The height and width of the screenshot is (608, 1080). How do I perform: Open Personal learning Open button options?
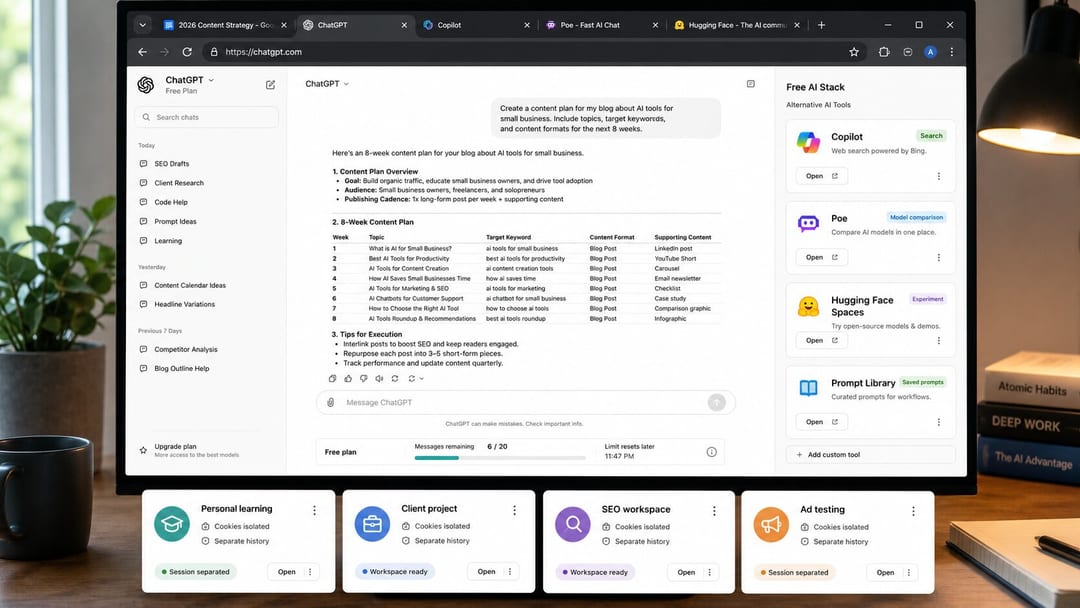(x=310, y=572)
